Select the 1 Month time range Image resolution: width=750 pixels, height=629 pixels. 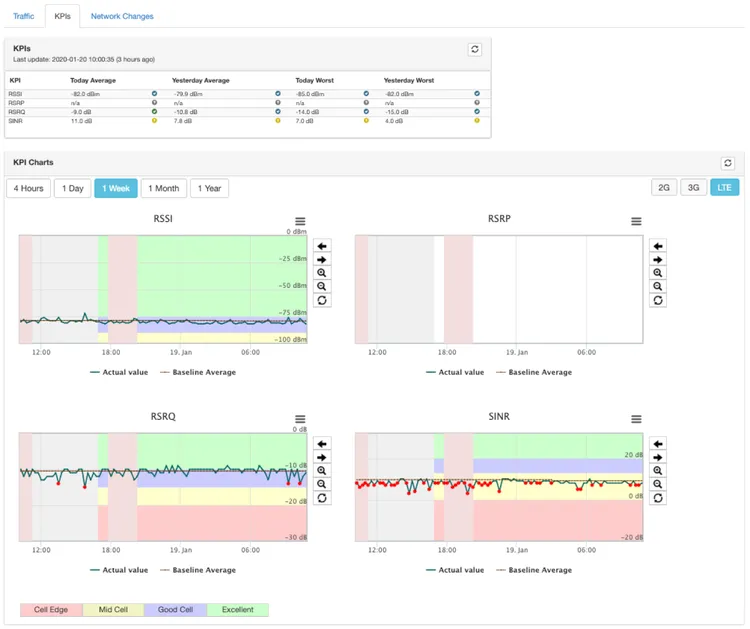(x=163, y=188)
